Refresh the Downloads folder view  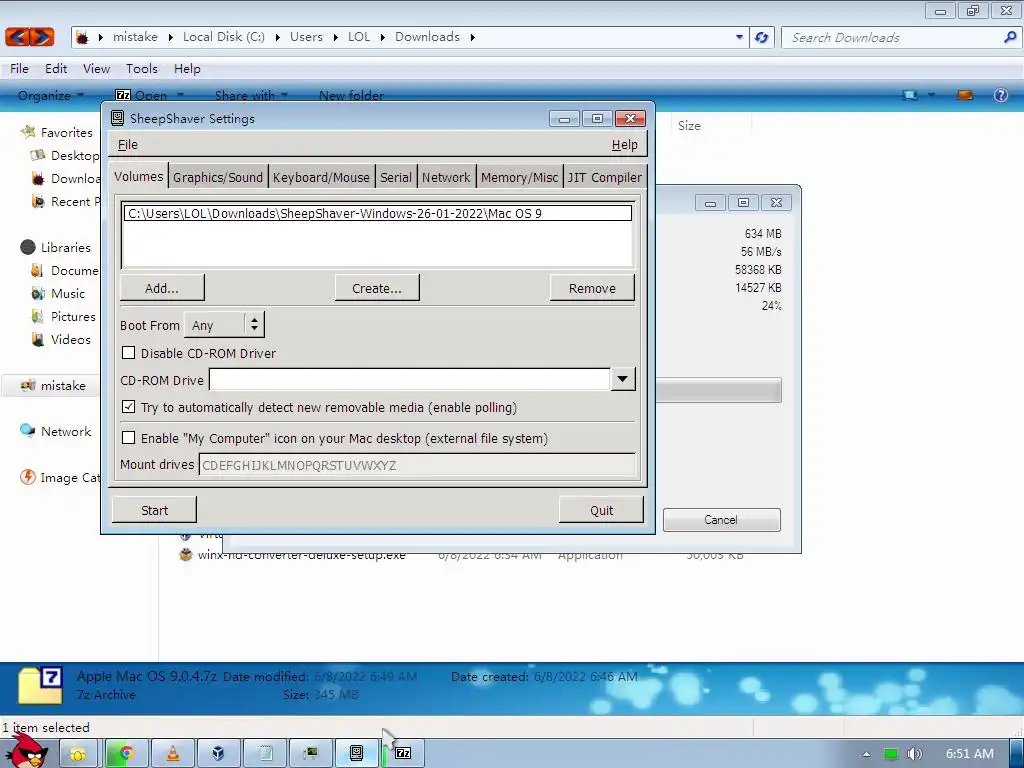[x=761, y=37]
